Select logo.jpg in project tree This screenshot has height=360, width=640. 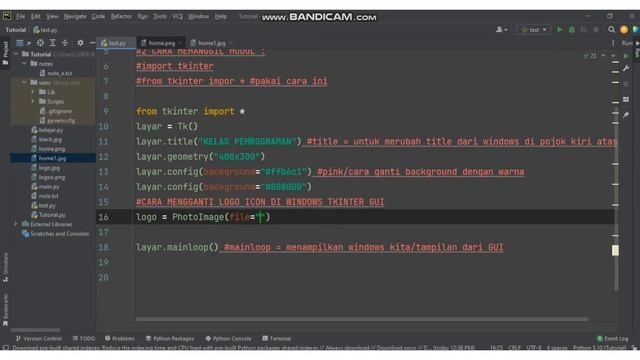[x=46, y=168]
